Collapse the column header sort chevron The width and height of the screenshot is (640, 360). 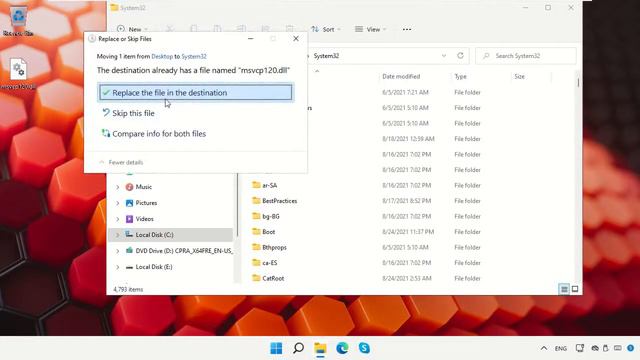[317, 71]
